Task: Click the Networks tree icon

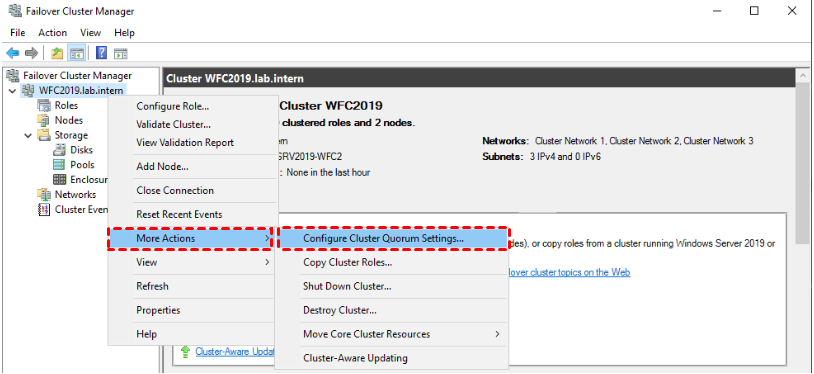Action: click(x=44, y=195)
